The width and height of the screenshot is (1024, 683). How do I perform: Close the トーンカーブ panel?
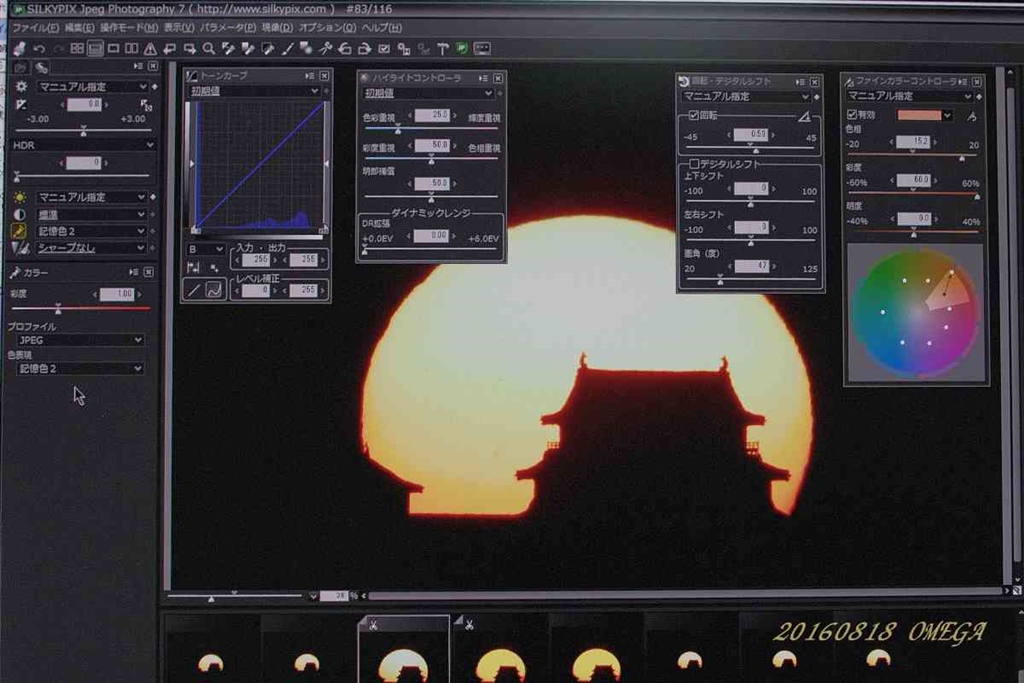pyautogui.click(x=324, y=76)
